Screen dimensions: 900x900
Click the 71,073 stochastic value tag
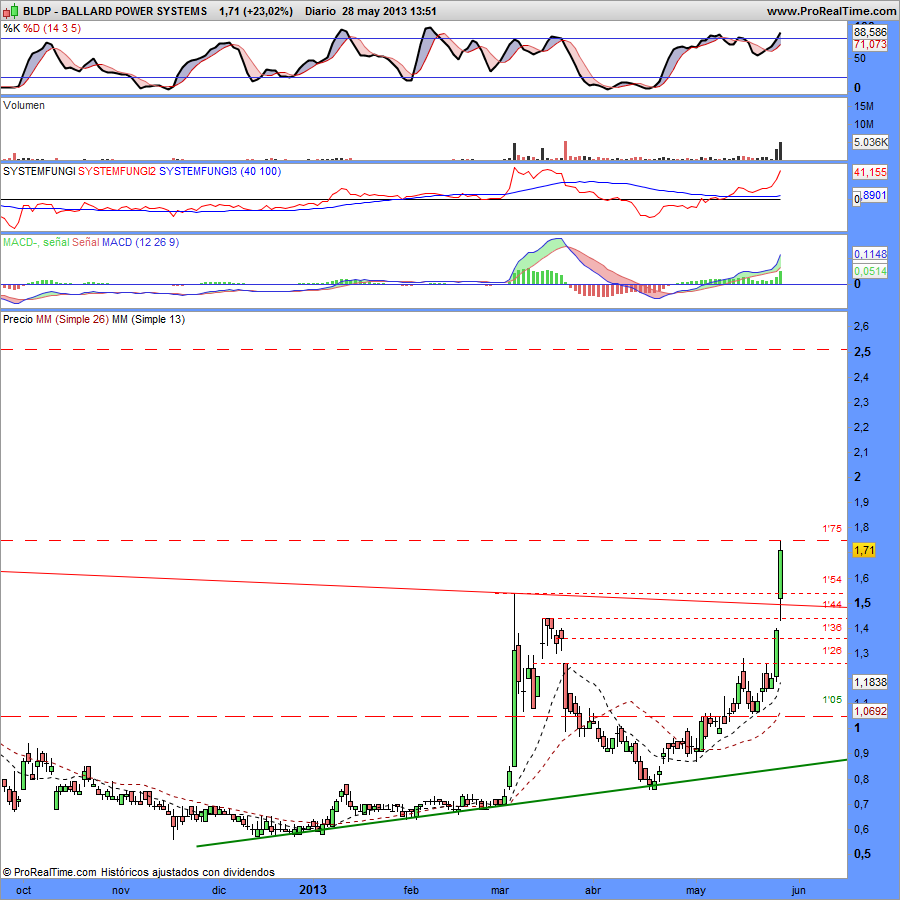pyautogui.click(x=870, y=44)
